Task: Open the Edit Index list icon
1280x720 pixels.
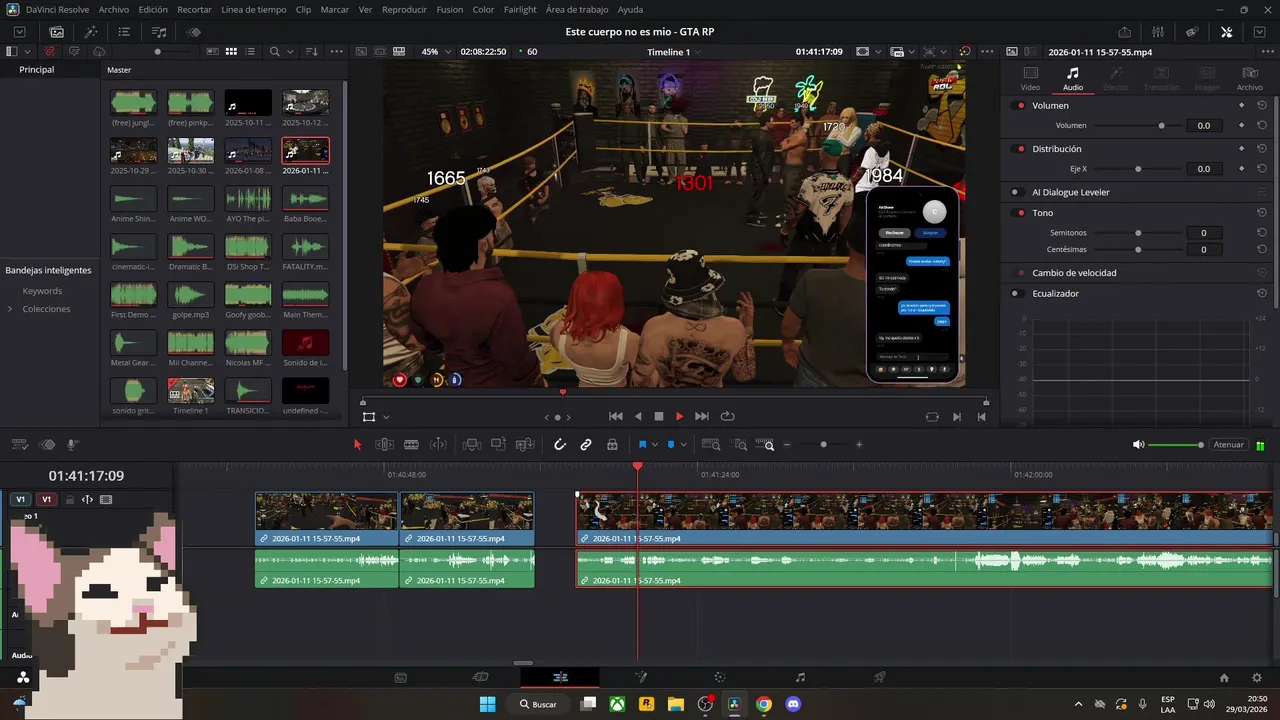Action: tap(125, 32)
